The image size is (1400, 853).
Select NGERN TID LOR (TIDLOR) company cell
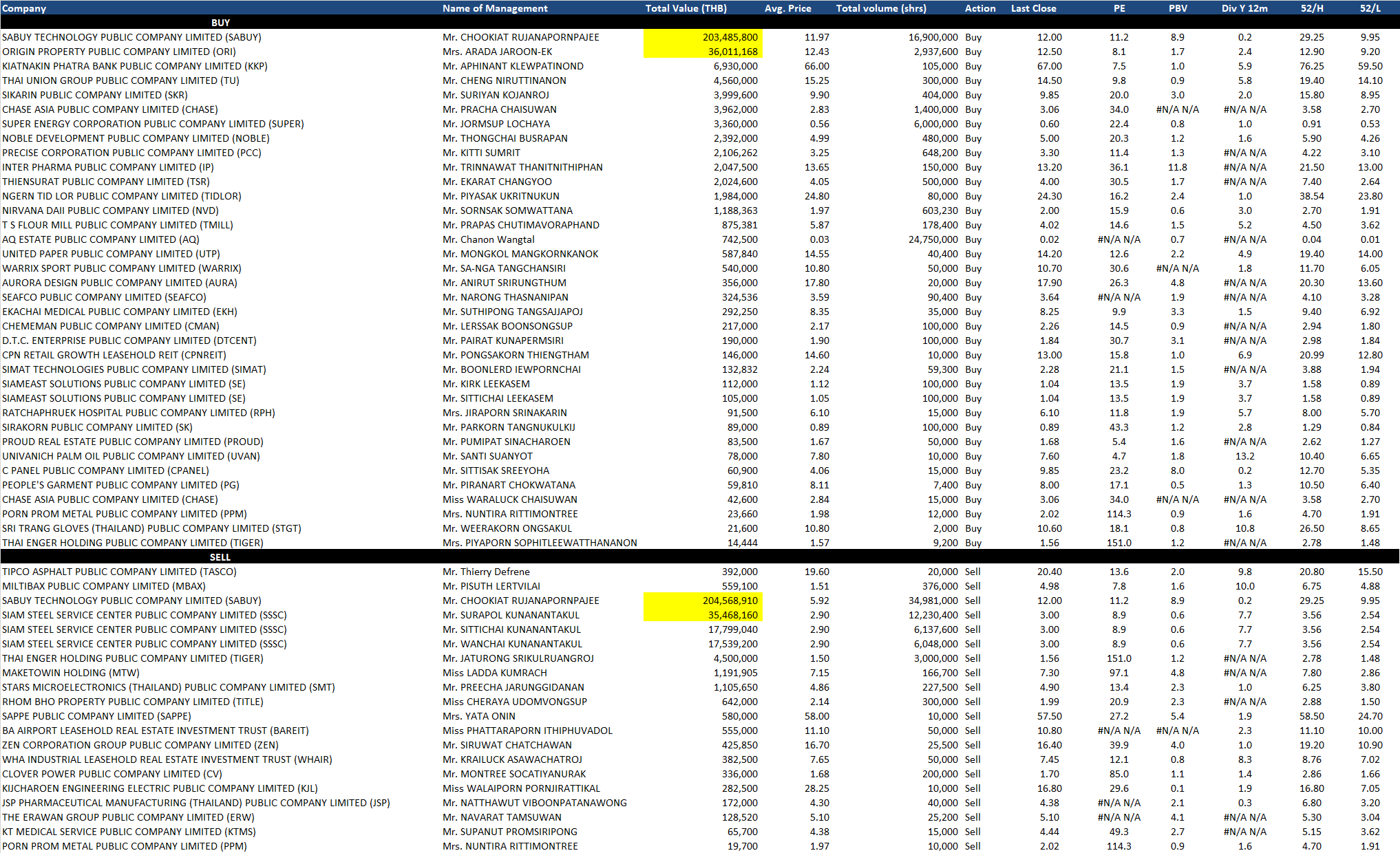[x=122, y=196]
